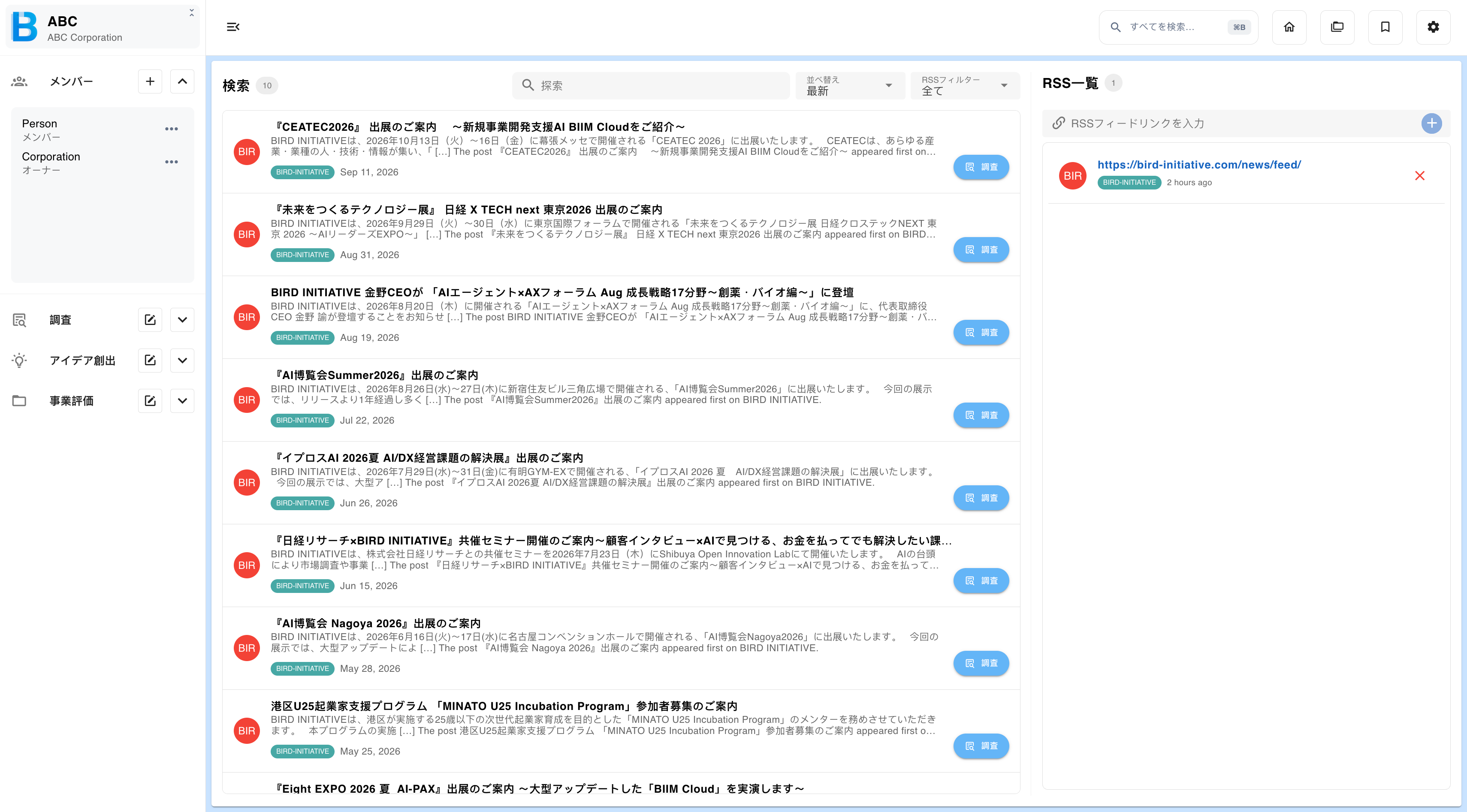Open the ABC Corporation workspace switcher
This screenshot has height=812, width=1467.
click(103, 27)
